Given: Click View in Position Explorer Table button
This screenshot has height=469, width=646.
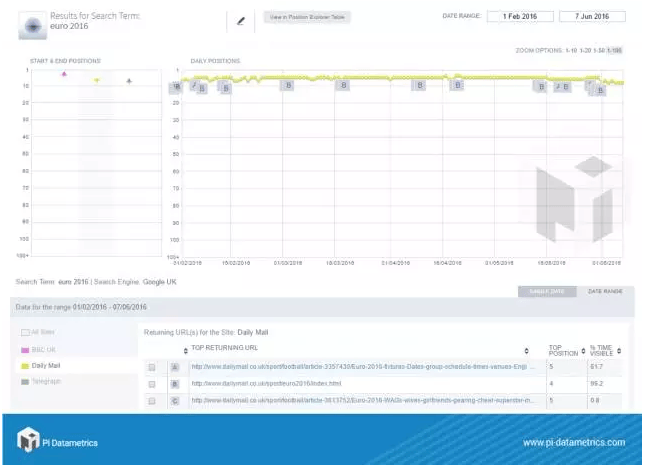Looking at the screenshot, I should click(307, 17).
